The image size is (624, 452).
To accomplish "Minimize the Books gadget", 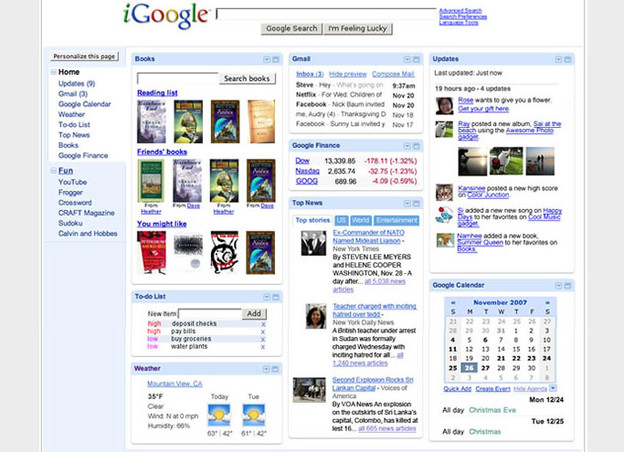I will pos(275,60).
